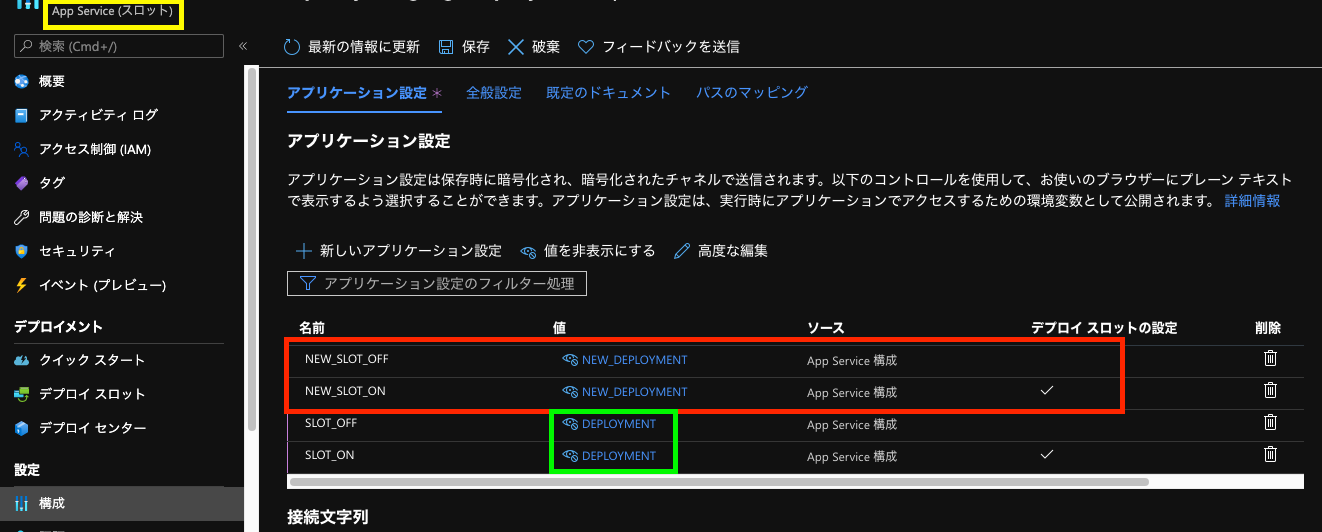1322x532 pixels.
Task: Switch to the 既定のドキュメント tab
Action: [608, 92]
